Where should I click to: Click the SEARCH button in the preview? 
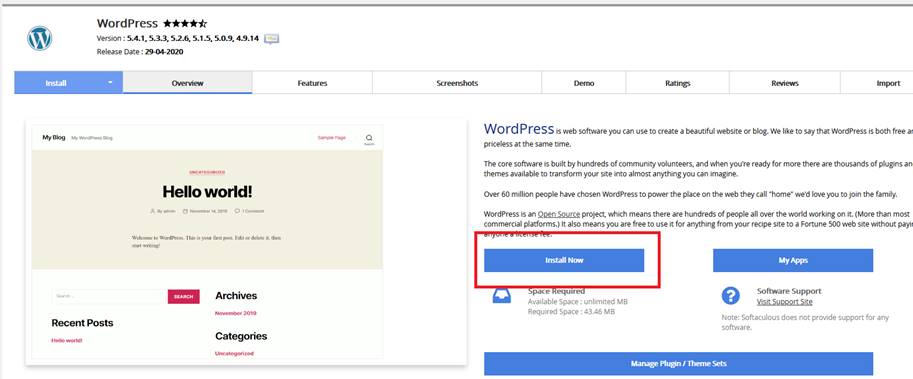(x=183, y=296)
